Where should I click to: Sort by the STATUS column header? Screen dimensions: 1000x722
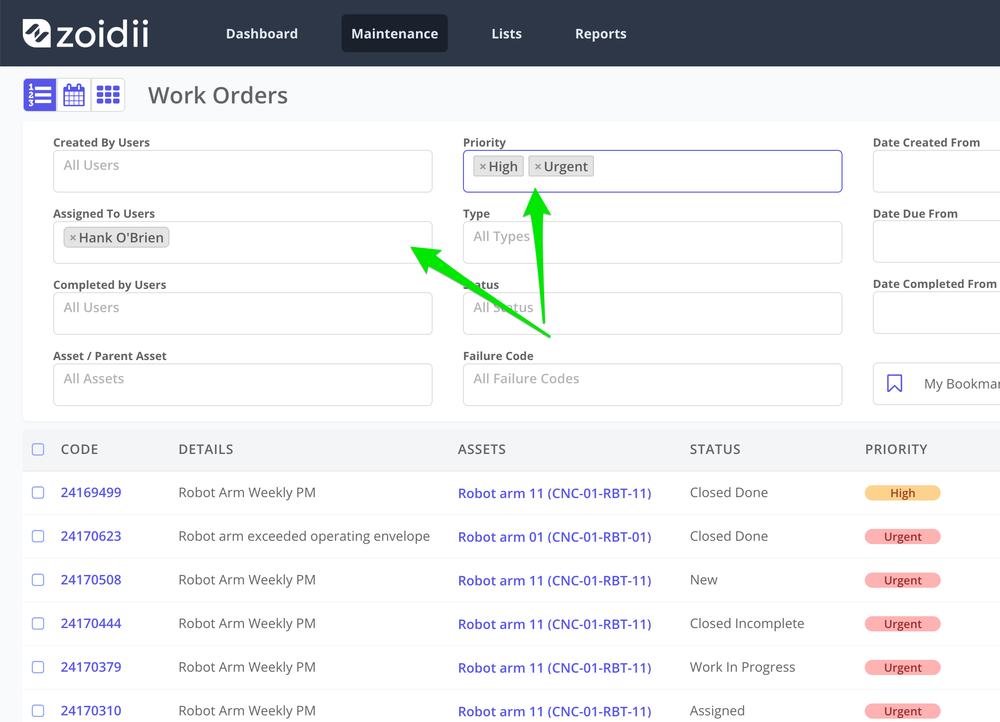(715, 450)
